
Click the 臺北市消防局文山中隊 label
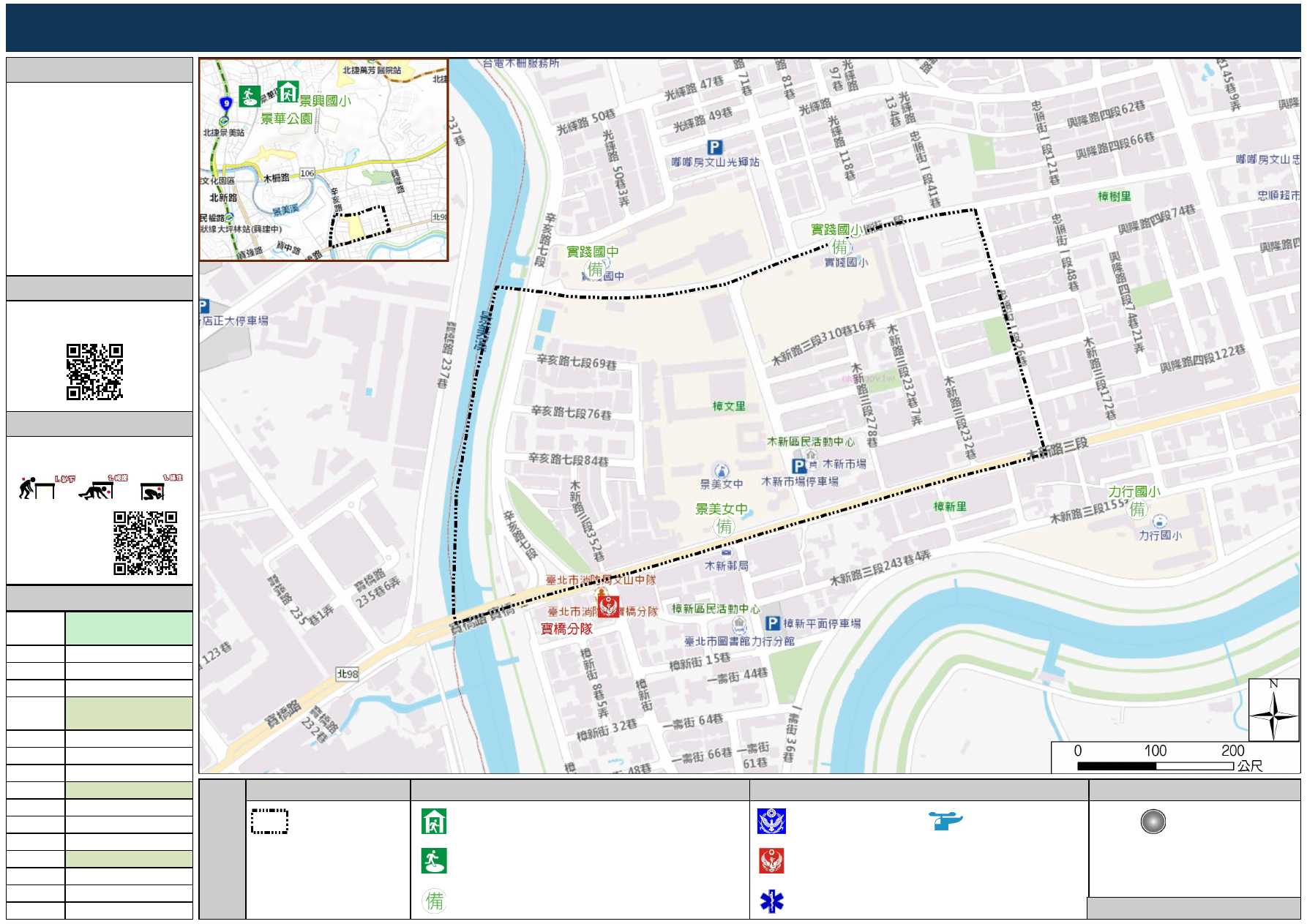601,579
